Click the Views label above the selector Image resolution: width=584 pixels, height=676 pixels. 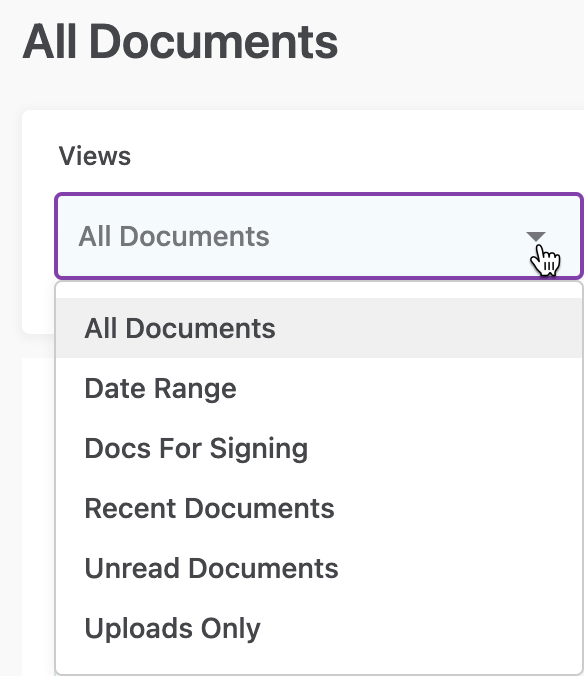coord(95,156)
